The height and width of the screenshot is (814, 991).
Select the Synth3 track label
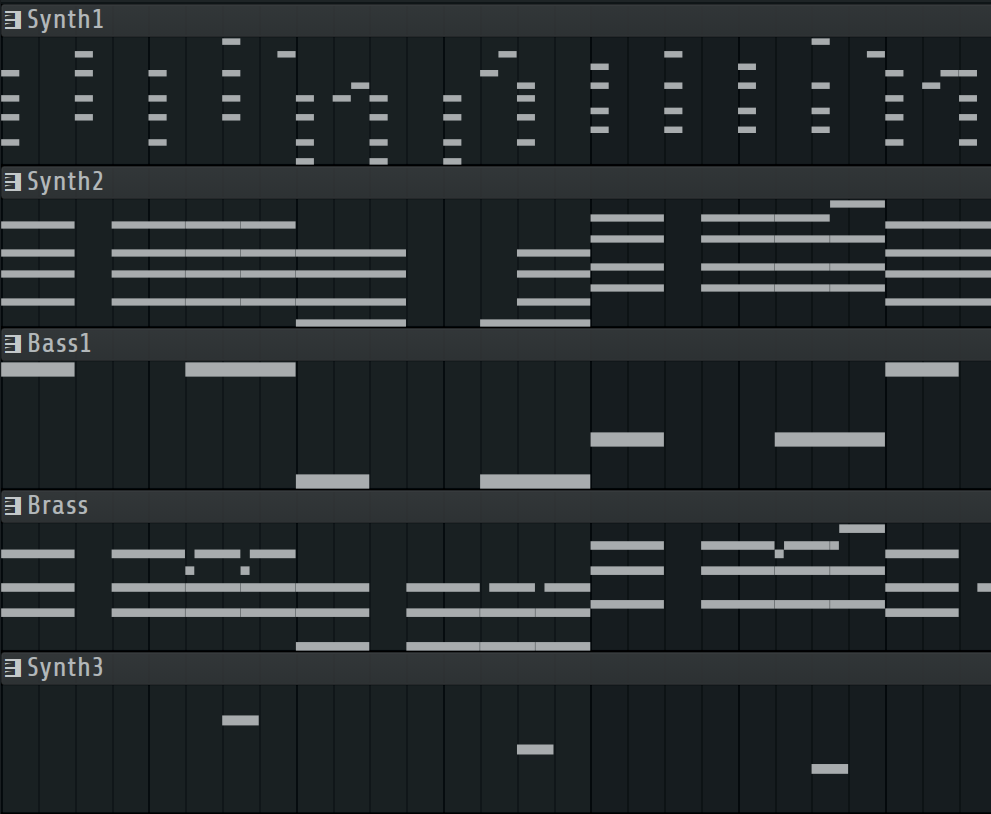65,667
